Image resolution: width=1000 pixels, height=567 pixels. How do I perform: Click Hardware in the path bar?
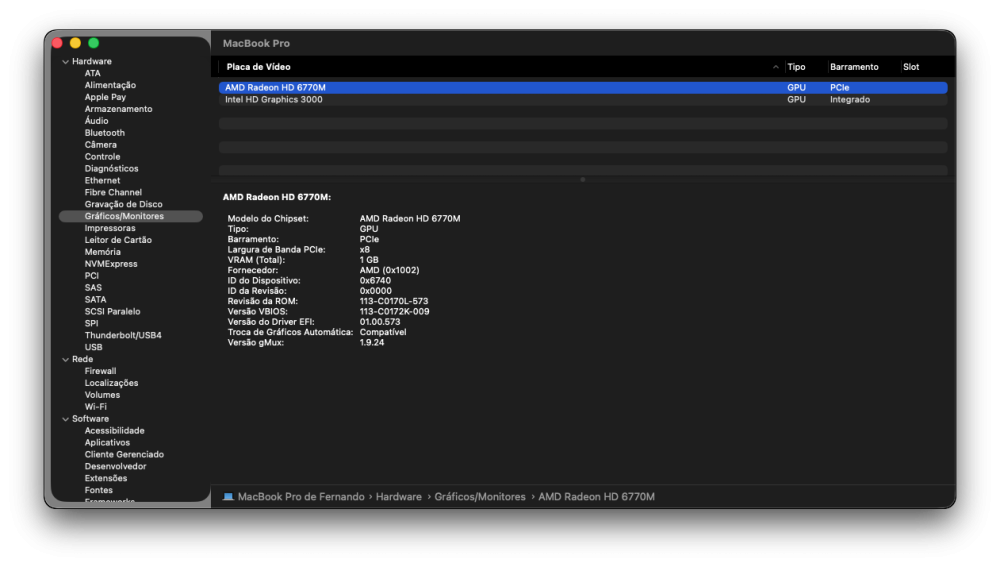click(x=399, y=497)
